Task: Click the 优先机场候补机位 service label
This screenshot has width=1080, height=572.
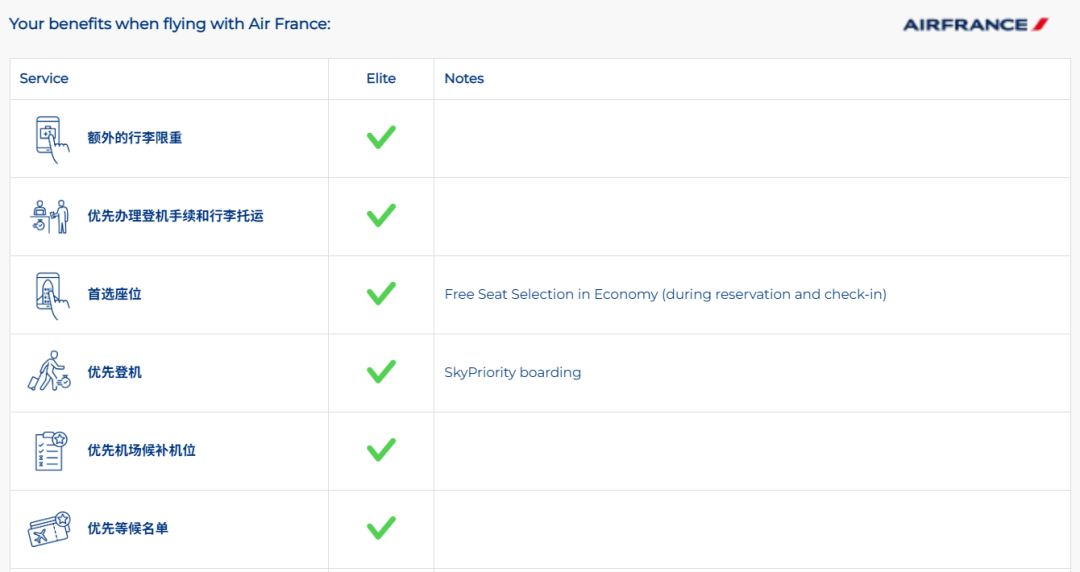Action: click(x=141, y=450)
